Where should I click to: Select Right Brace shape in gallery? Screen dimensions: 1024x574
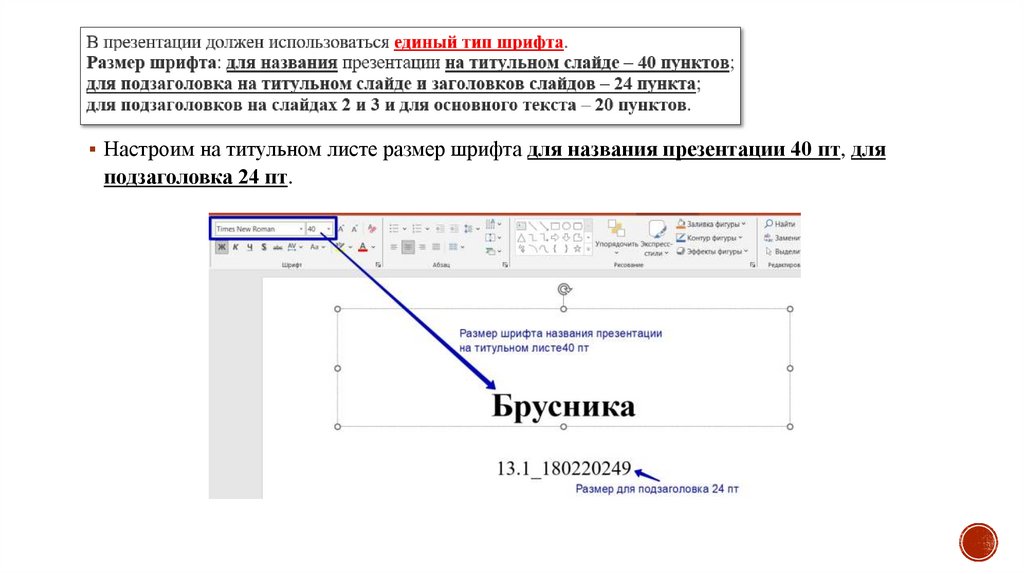click(566, 248)
